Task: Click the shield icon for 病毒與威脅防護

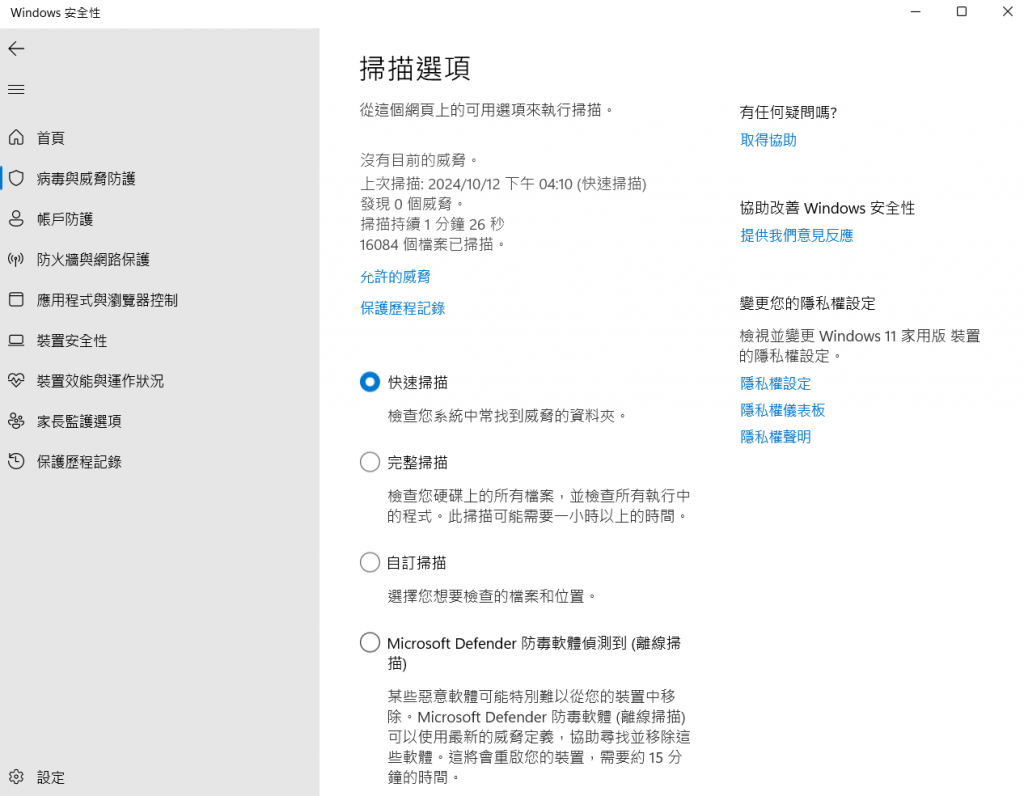Action: [16, 178]
